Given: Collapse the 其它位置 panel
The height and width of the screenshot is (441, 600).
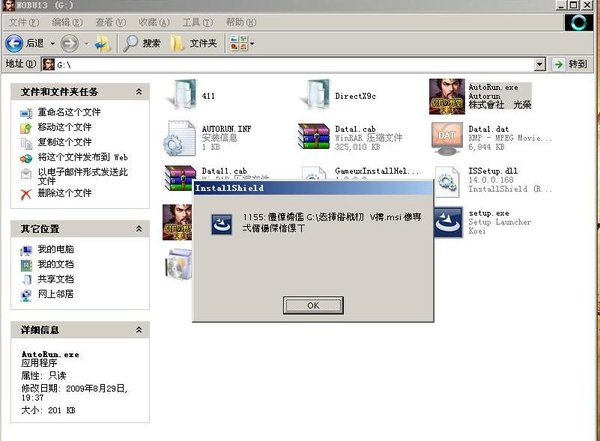Looking at the screenshot, I should pyautogui.click(x=139, y=229).
